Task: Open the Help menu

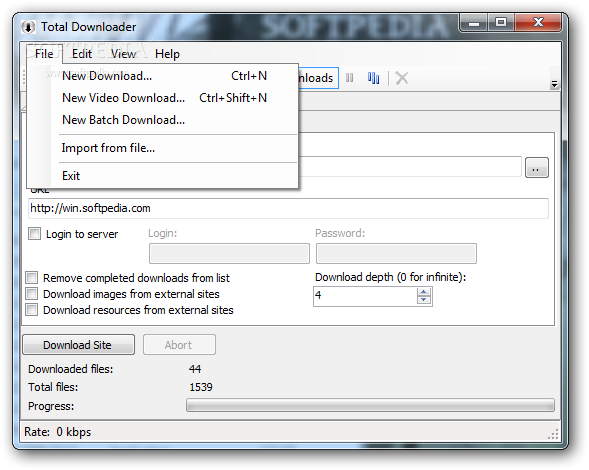Action: (x=167, y=54)
